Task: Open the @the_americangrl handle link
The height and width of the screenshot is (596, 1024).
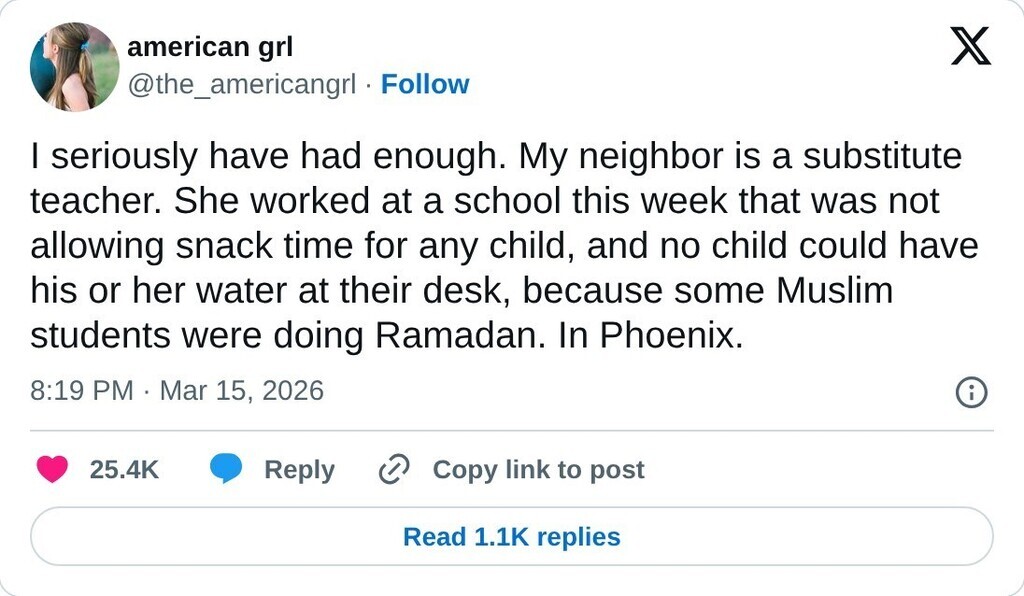Action: (x=241, y=85)
